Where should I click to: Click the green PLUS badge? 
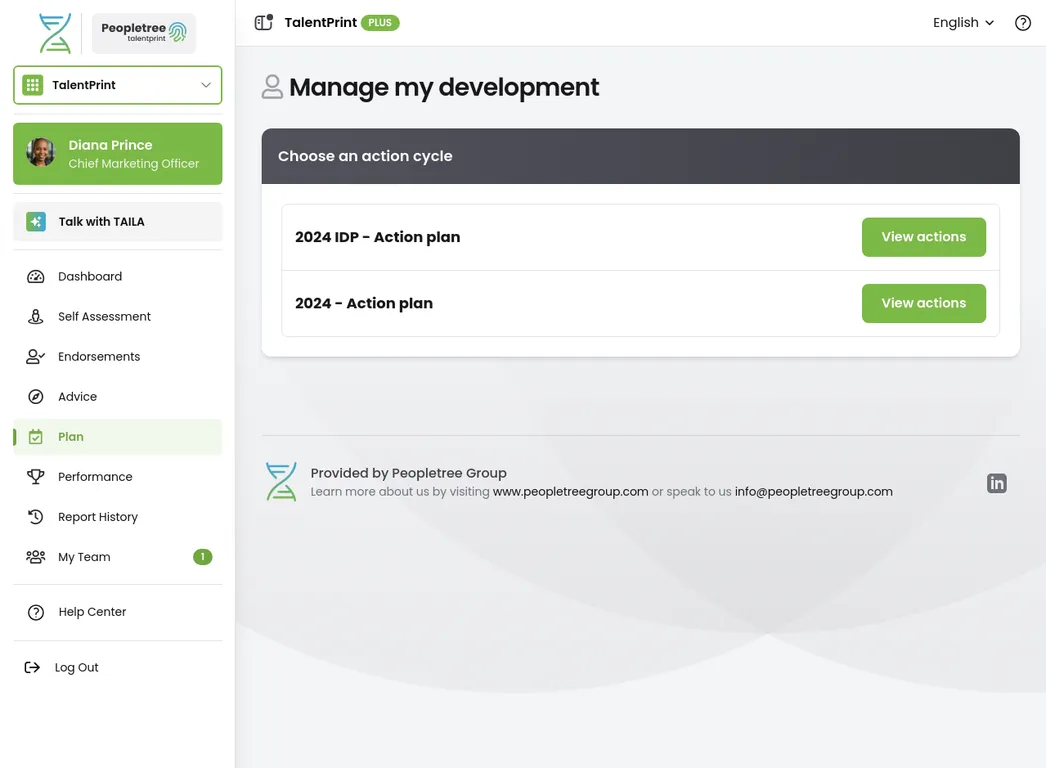click(x=380, y=23)
